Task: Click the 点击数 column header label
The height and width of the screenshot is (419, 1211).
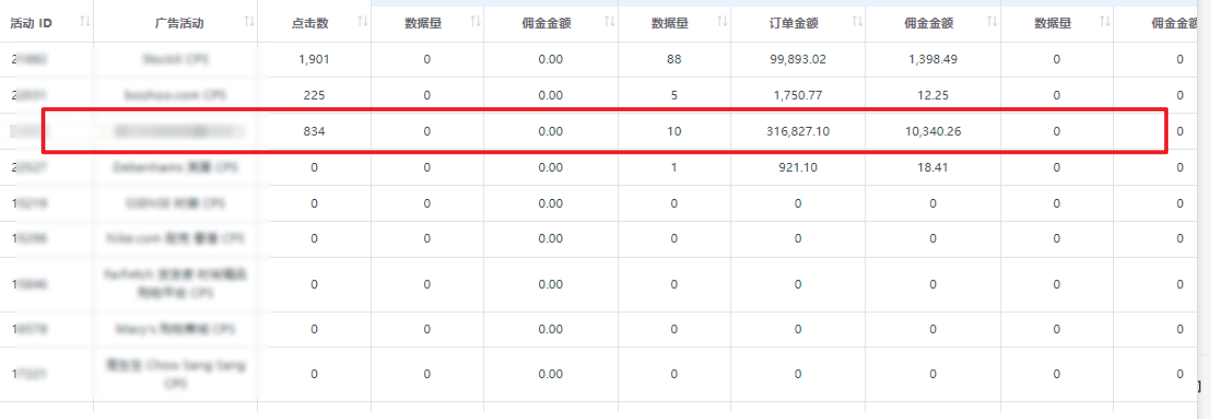Action: point(313,22)
